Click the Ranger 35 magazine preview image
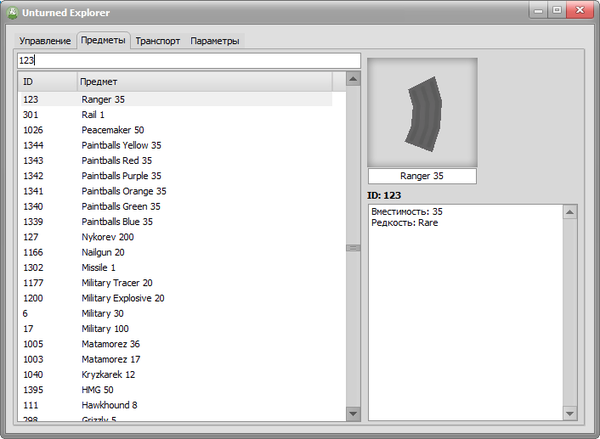Screen dimensions: 600x439 (422, 112)
